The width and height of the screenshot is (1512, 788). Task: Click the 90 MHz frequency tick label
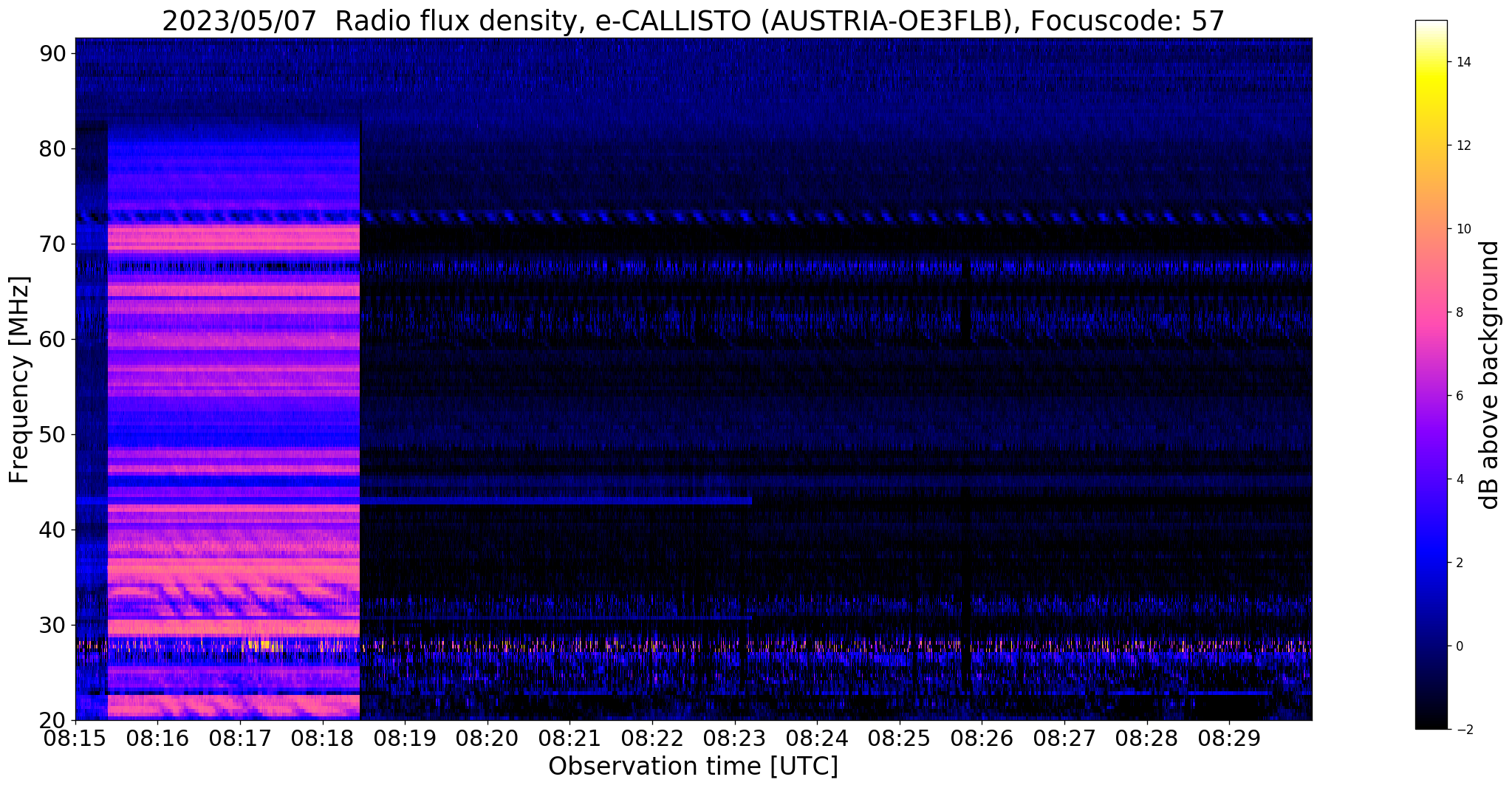(52, 54)
